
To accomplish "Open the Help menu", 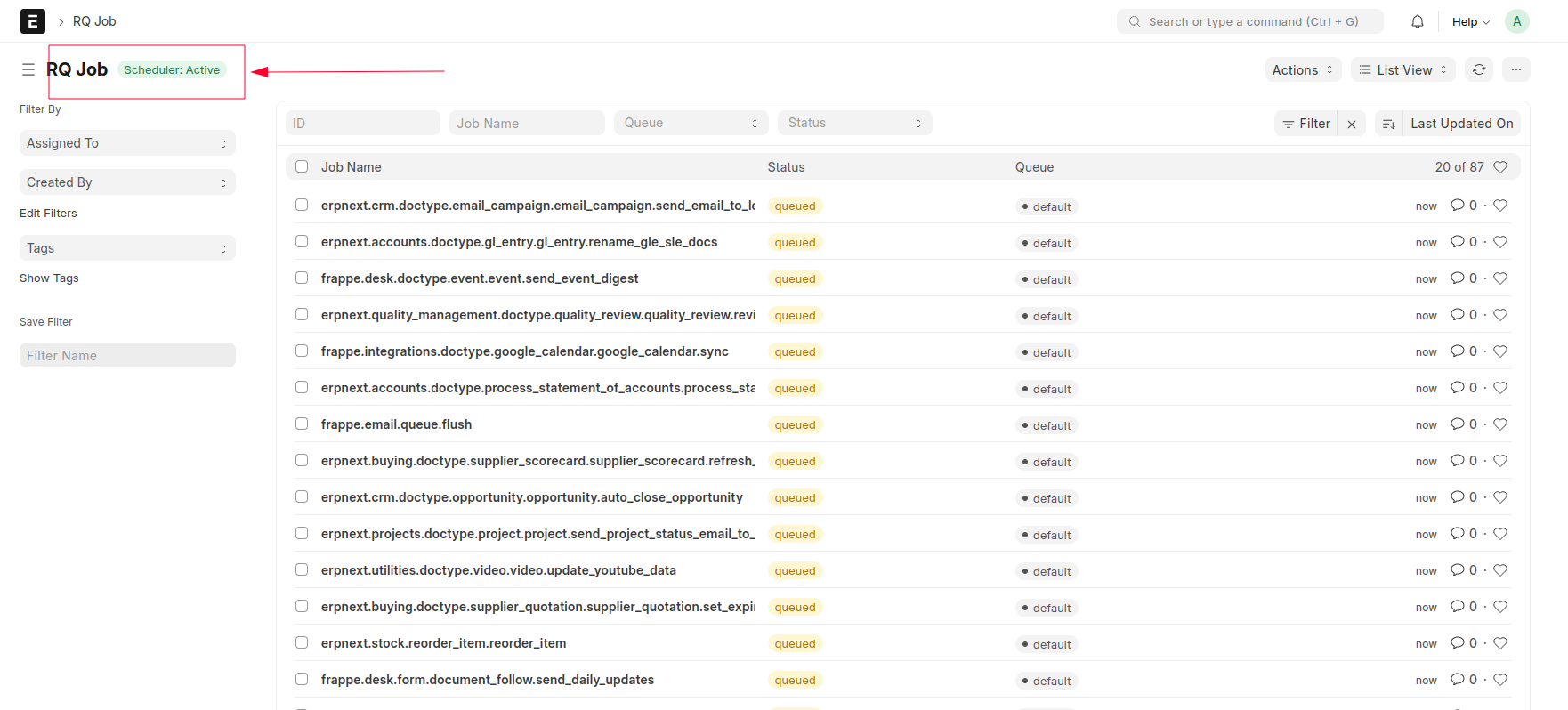I will point(1470,21).
